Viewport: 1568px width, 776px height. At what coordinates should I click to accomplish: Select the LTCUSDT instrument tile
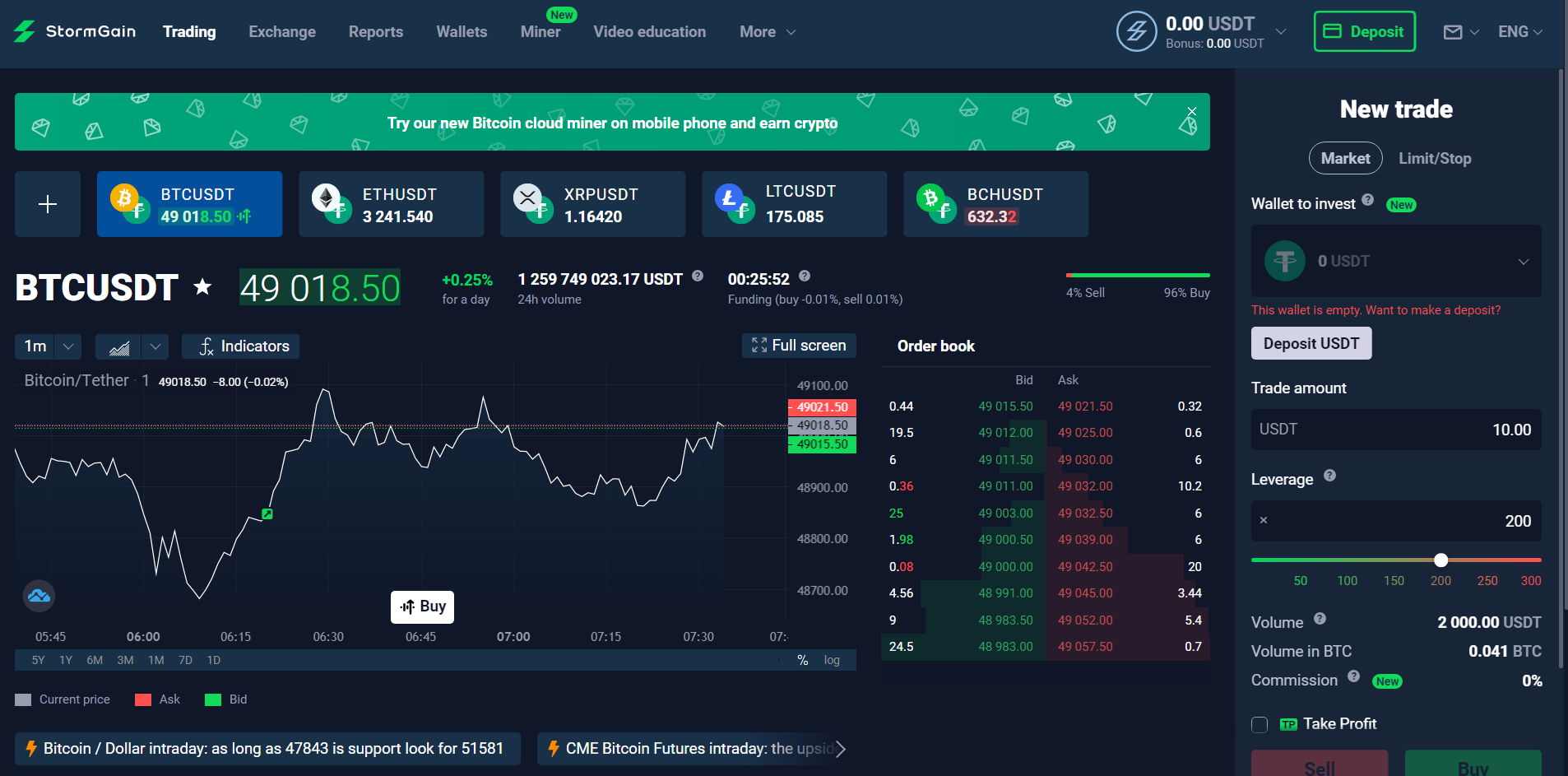tap(794, 204)
